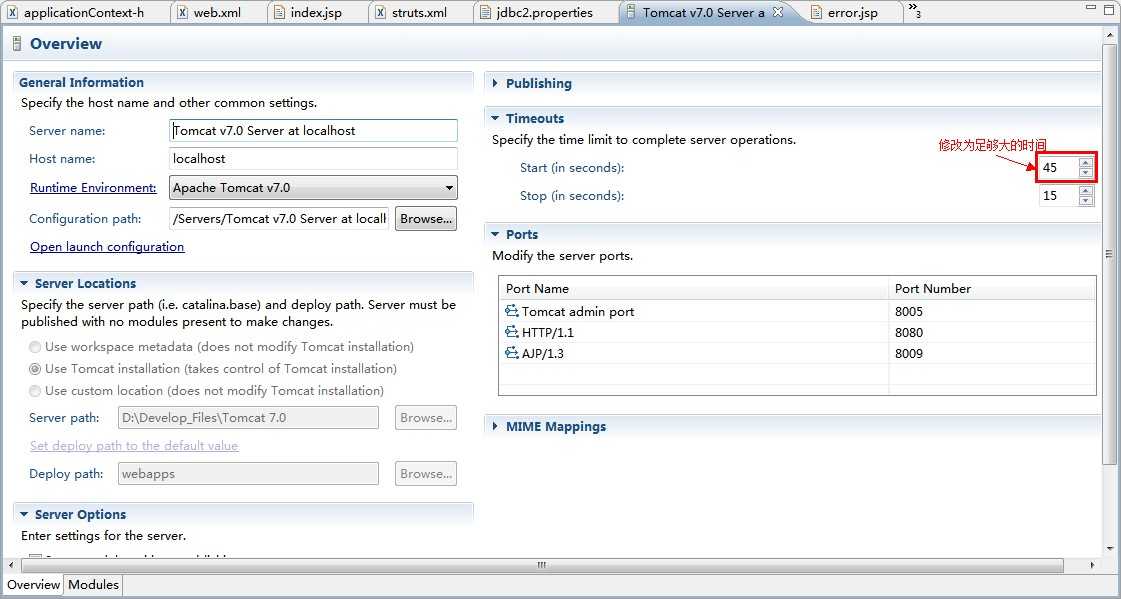This screenshot has width=1121, height=599.
Task: Click the Stop timeout value field
Action: click(1059, 196)
